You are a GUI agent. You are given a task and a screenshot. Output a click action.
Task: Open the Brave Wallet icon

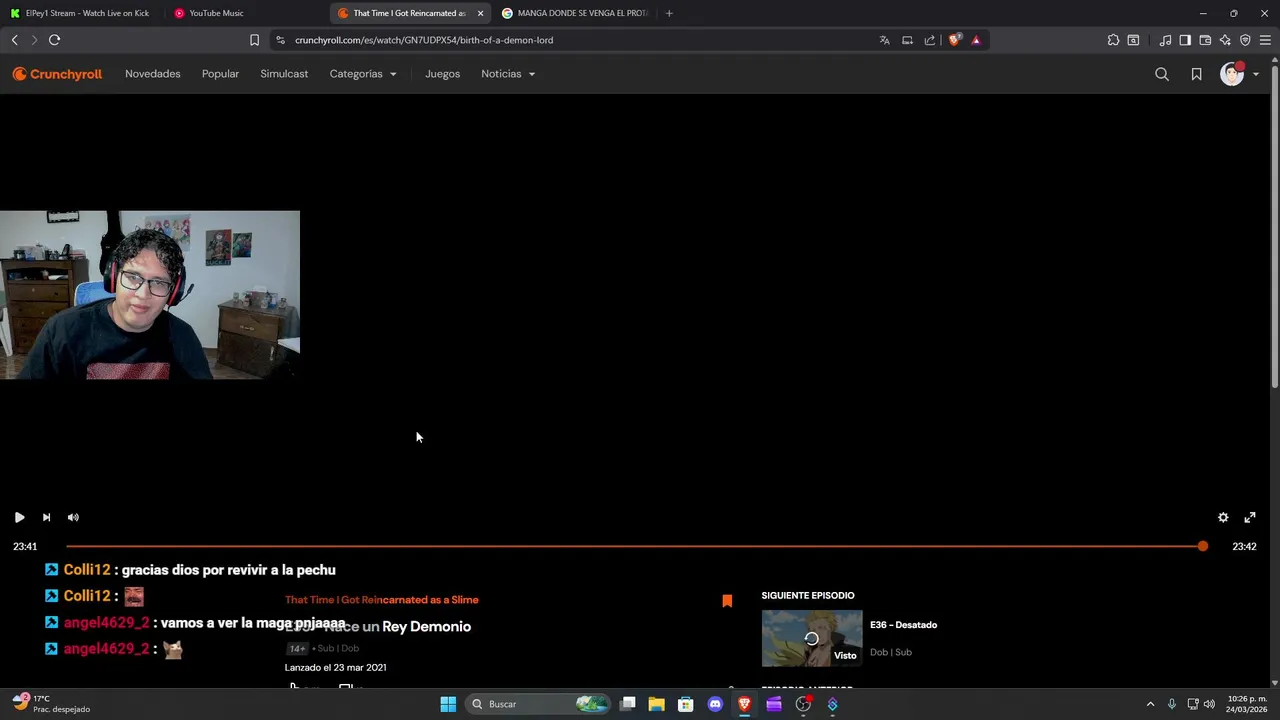(1205, 40)
